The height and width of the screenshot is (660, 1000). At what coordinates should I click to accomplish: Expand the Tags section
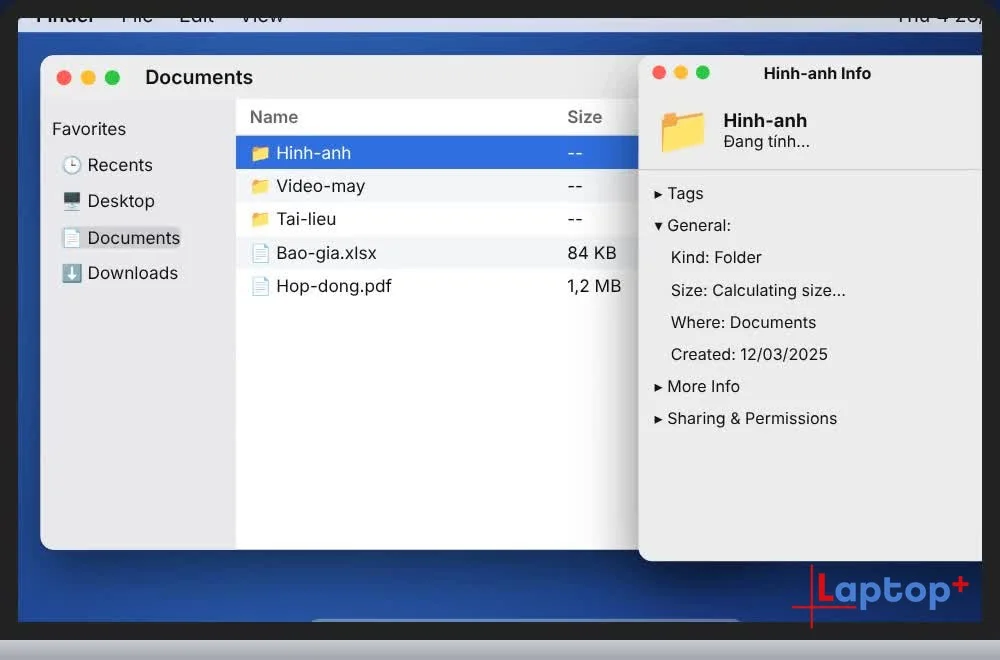658,194
